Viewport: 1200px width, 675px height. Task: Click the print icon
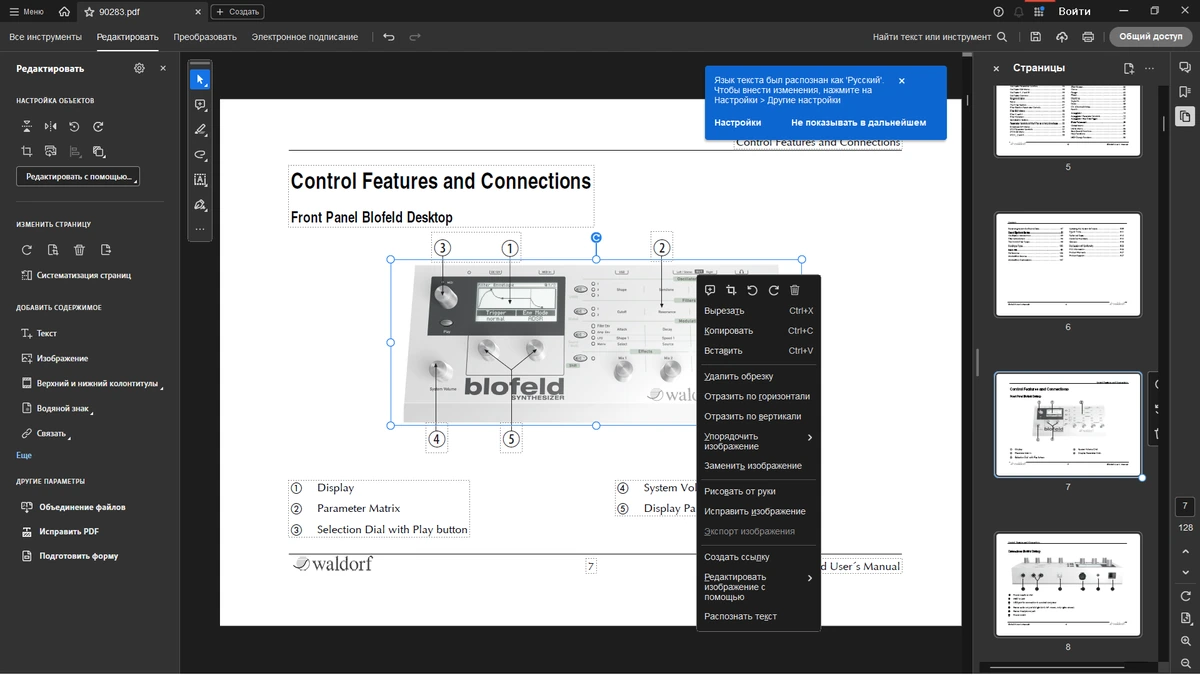[1088, 37]
